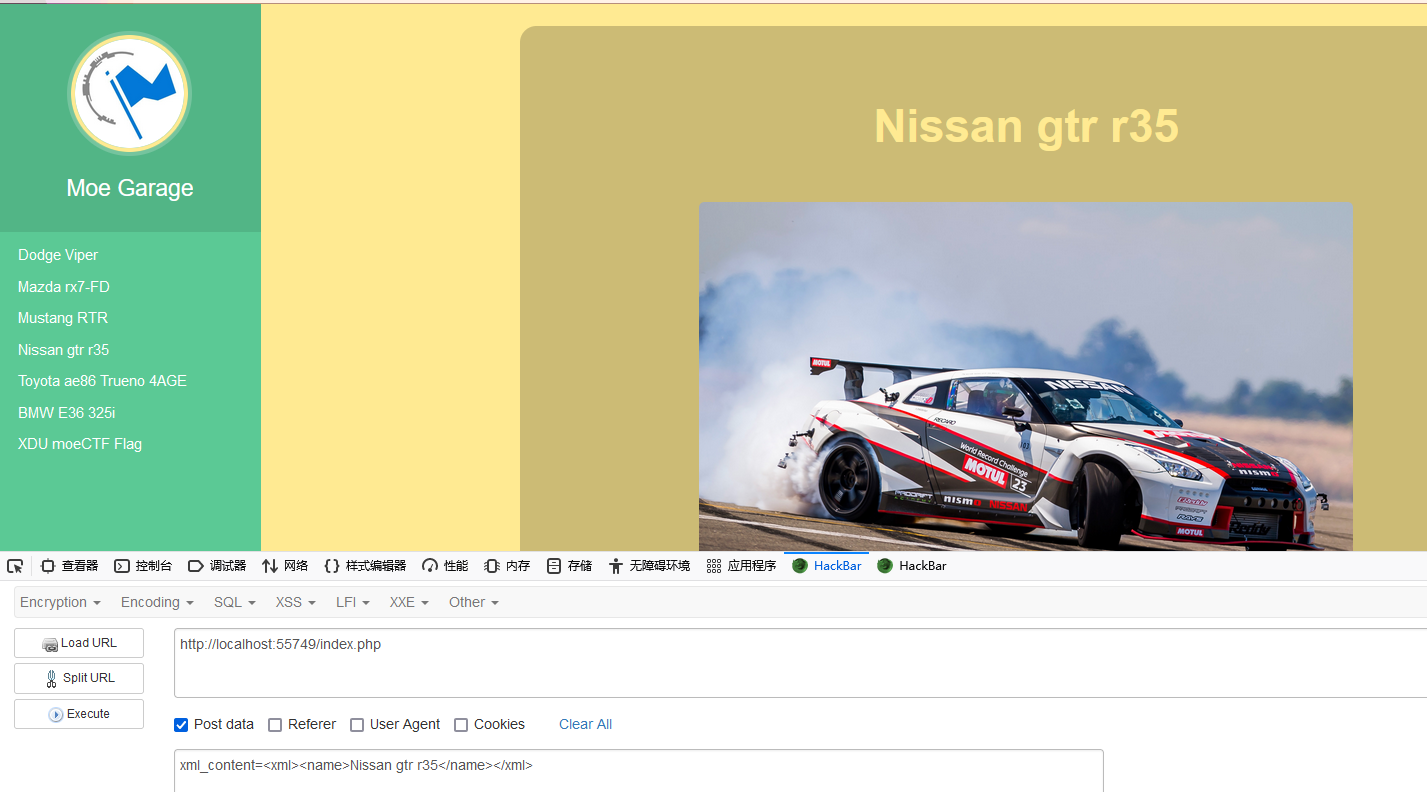
Task: Click the post data field containing xml_content
Action: tap(639, 771)
